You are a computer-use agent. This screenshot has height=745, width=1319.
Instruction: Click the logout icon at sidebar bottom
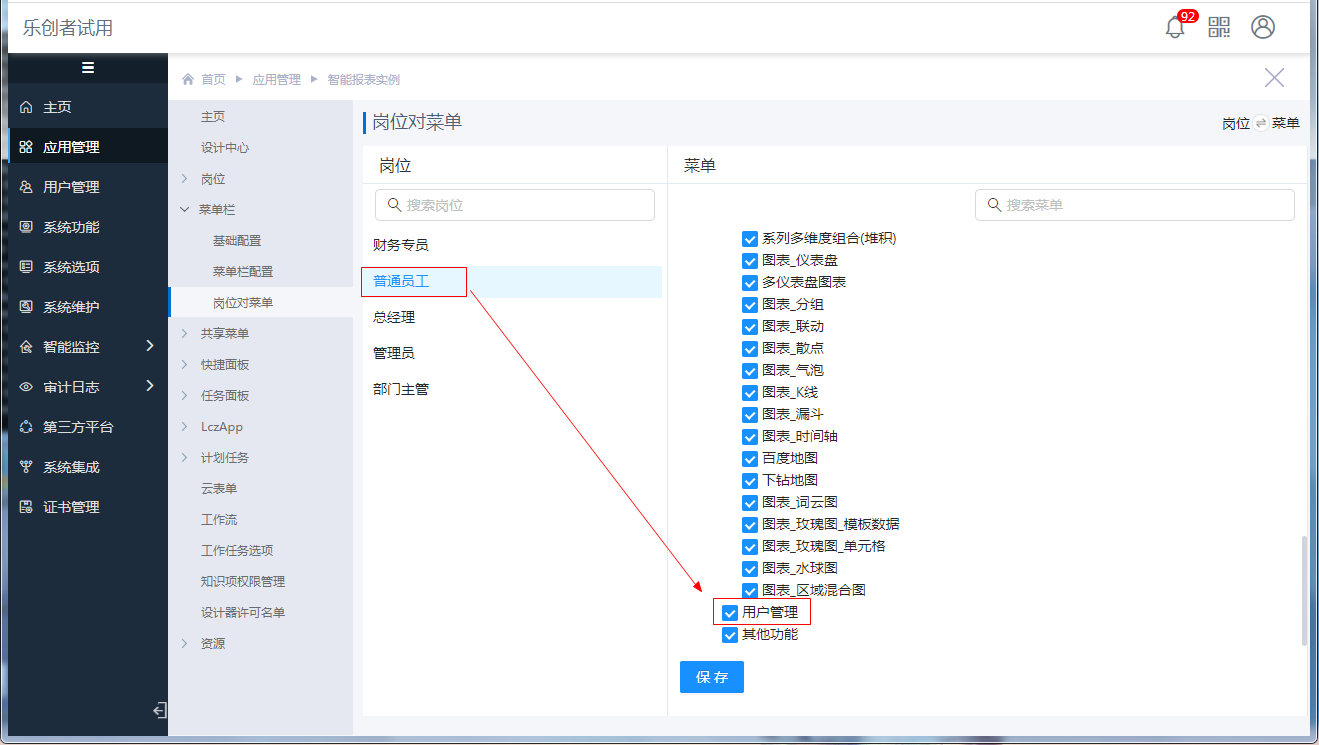pyautogui.click(x=159, y=710)
